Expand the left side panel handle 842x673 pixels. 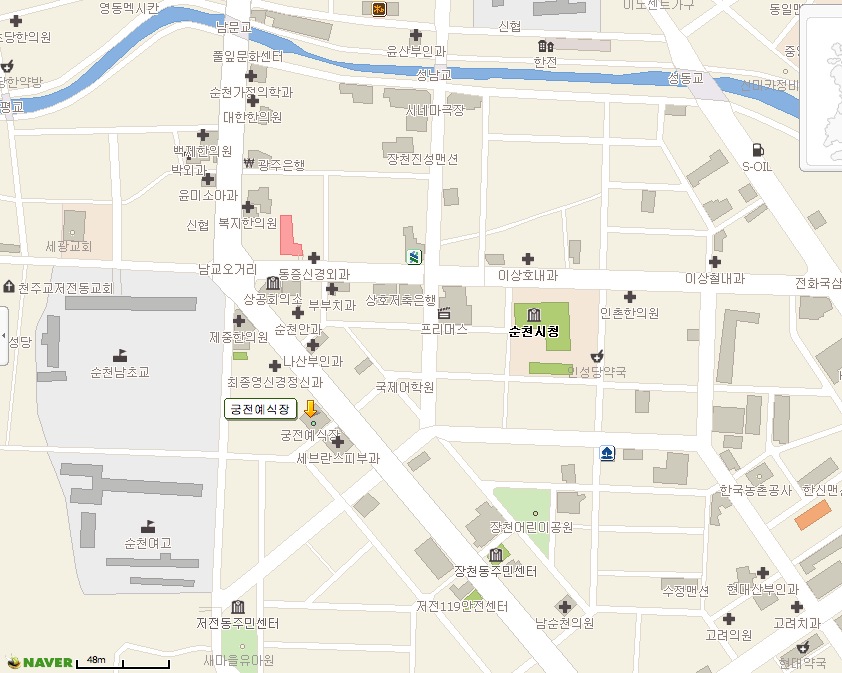click(4, 325)
